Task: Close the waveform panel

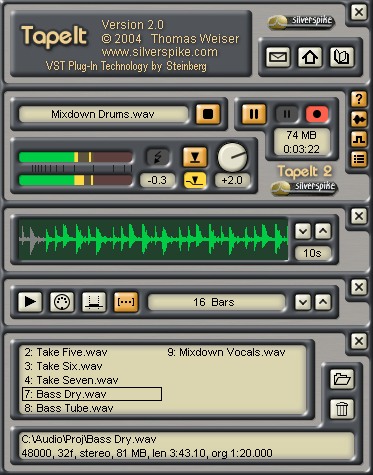Action: pos(359,216)
